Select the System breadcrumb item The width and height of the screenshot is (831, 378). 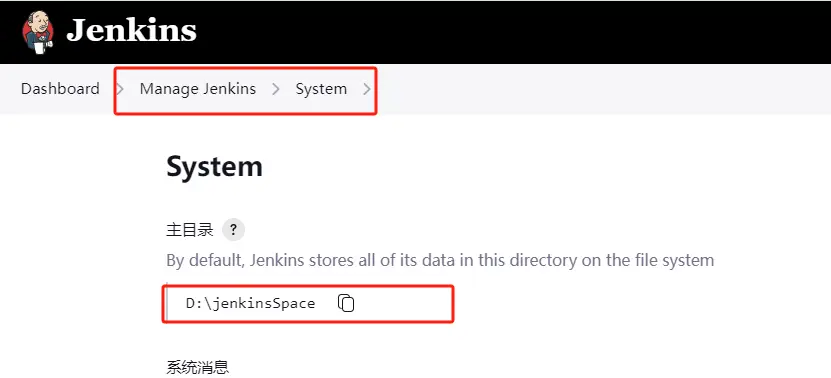(x=321, y=89)
